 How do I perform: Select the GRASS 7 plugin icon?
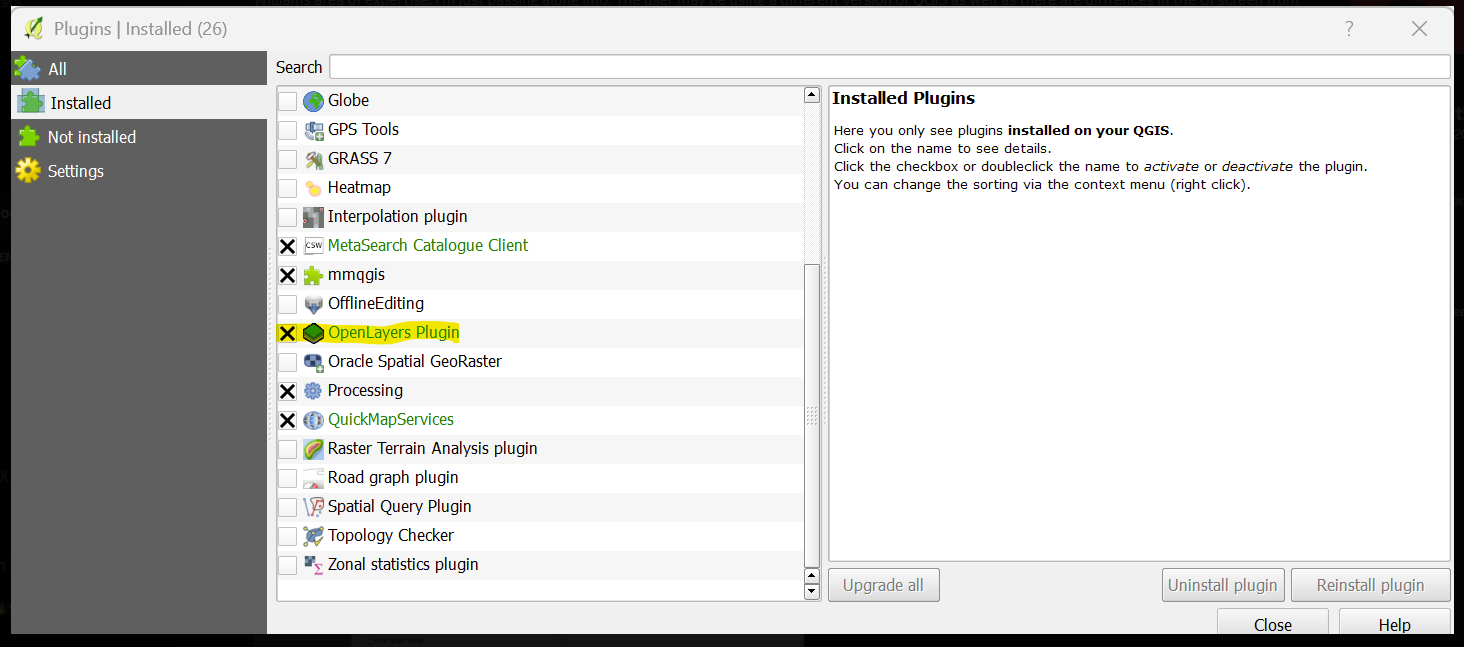pyautogui.click(x=313, y=158)
